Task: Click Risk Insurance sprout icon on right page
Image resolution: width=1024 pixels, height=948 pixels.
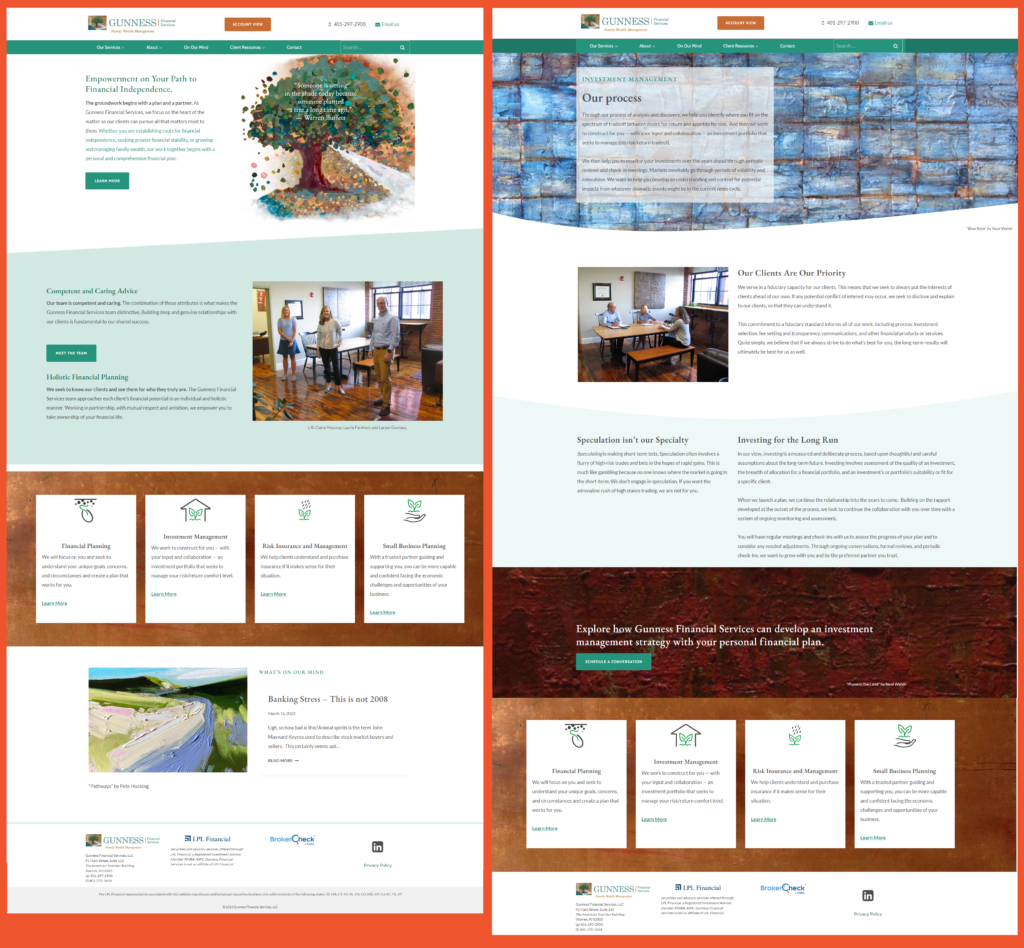Action: [x=795, y=735]
